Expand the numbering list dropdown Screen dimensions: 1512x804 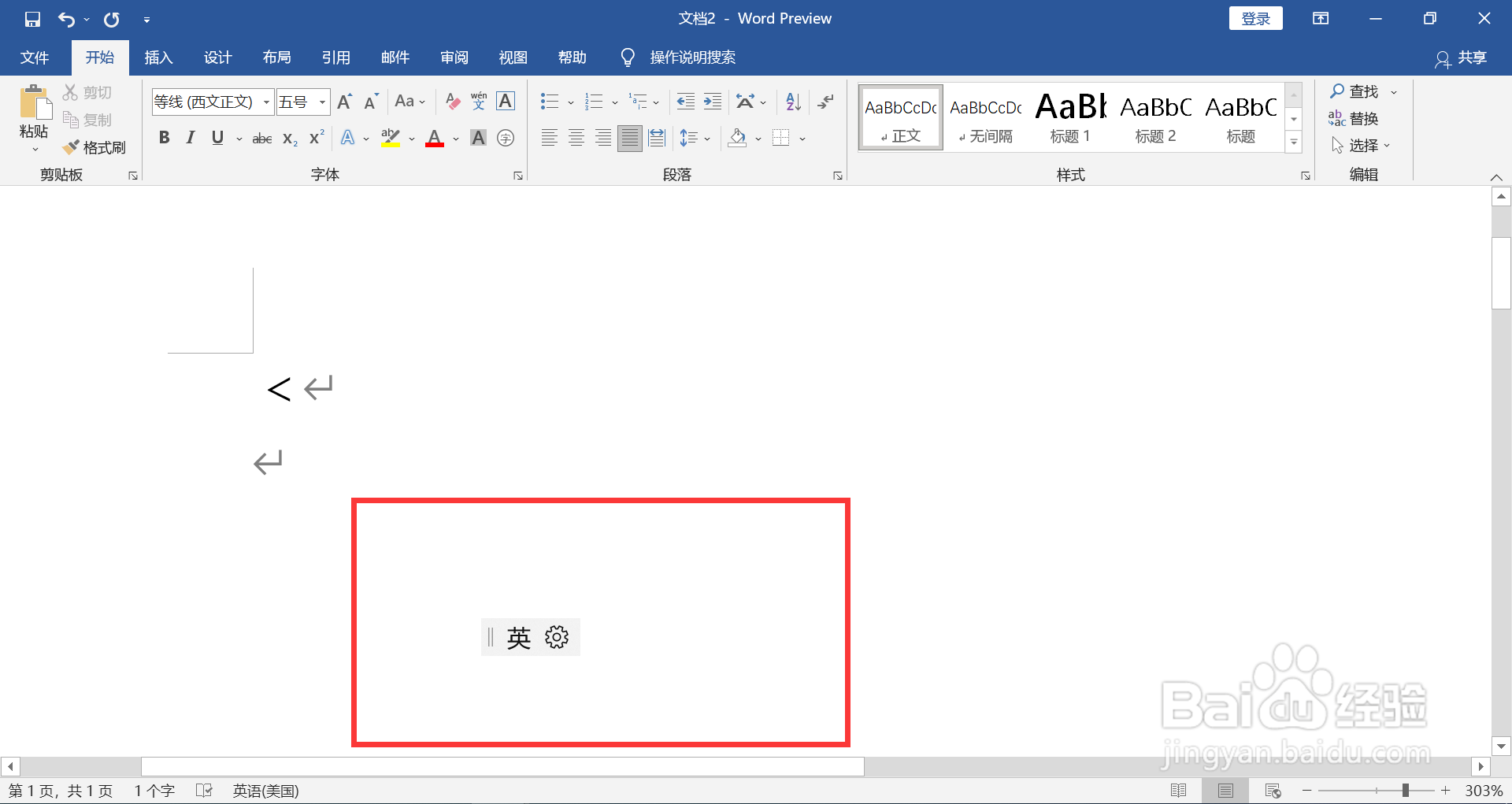(615, 102)
